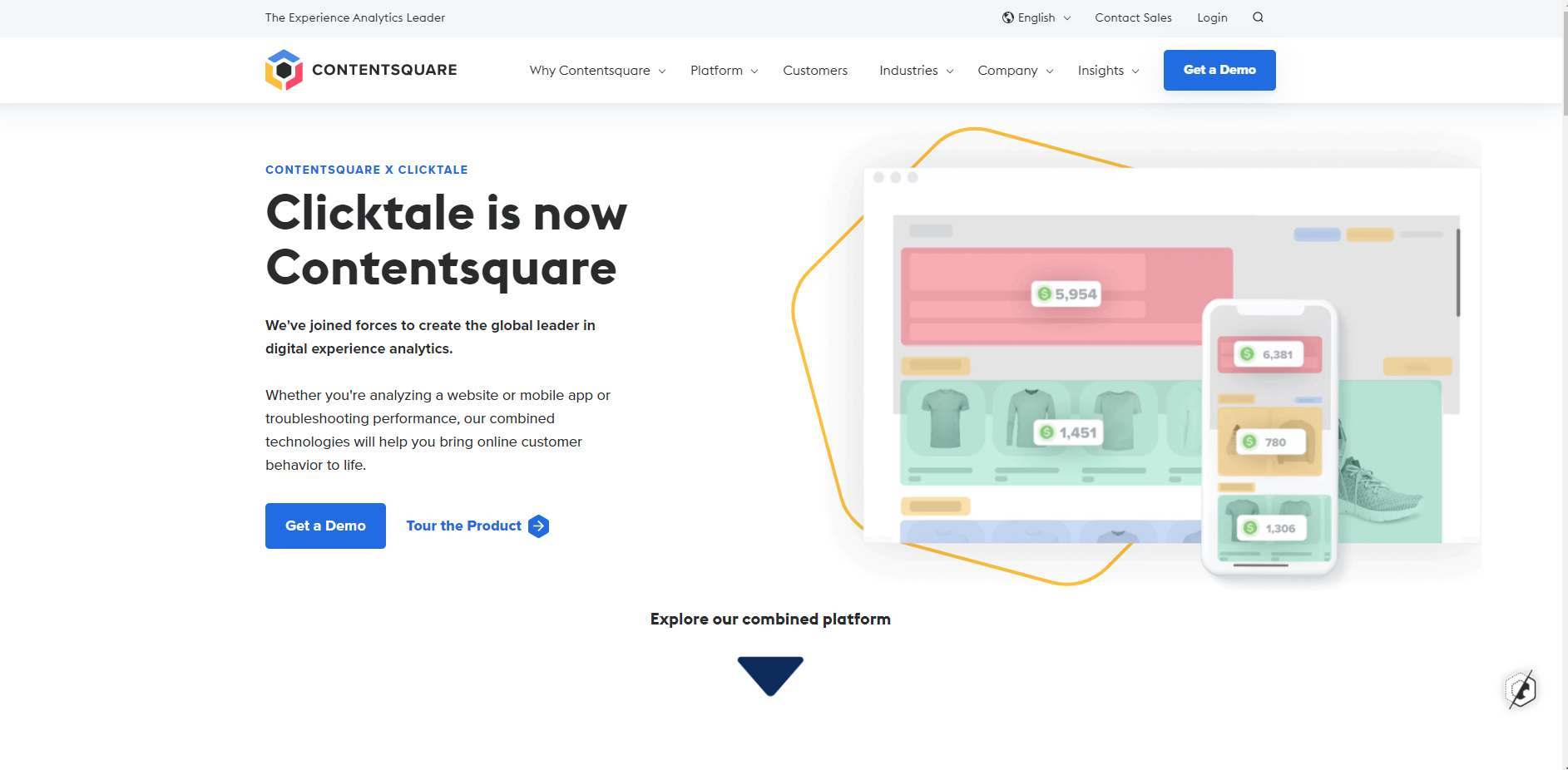Image resolution: width=1568 pixels, height=770 pixels.
Task: Expand the Industries menu chevron
Action: coord(950,72)
